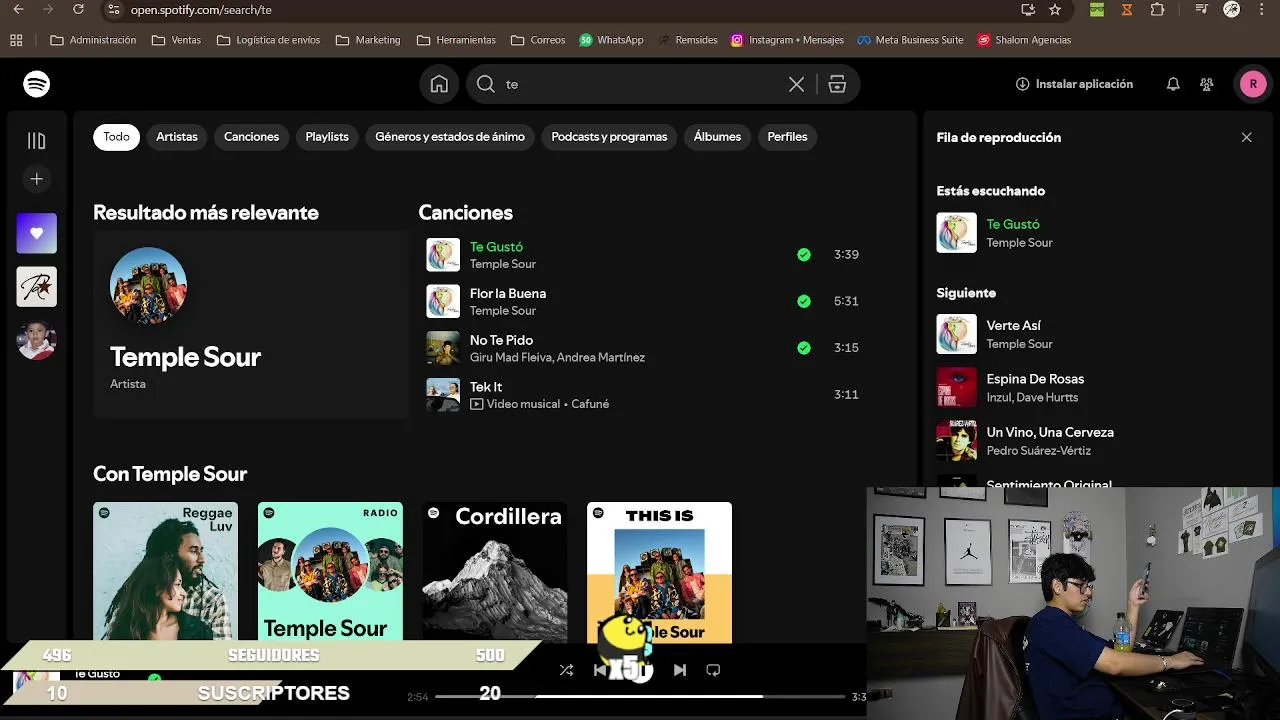Click the Spotify logo
This screenshot has width=1280, height=720.
click(37, 84)
